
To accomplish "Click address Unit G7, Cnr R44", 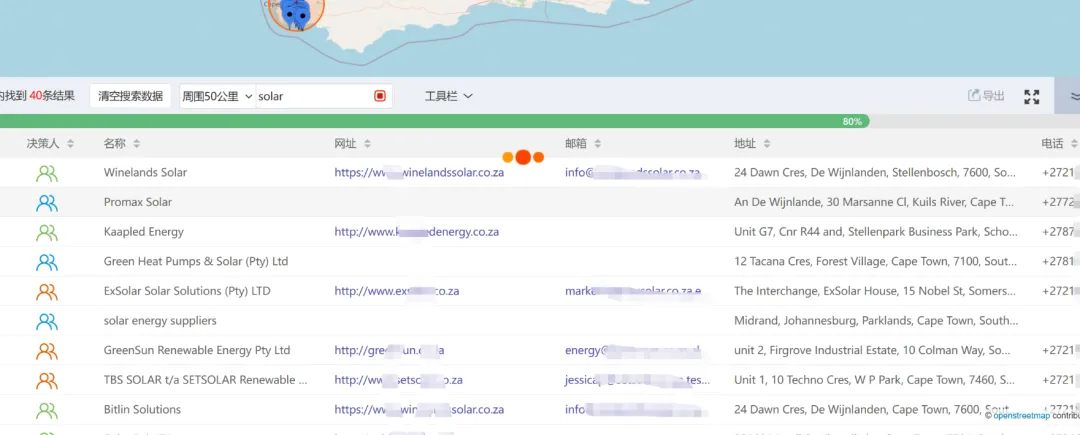I will click(x=875, y=232).
